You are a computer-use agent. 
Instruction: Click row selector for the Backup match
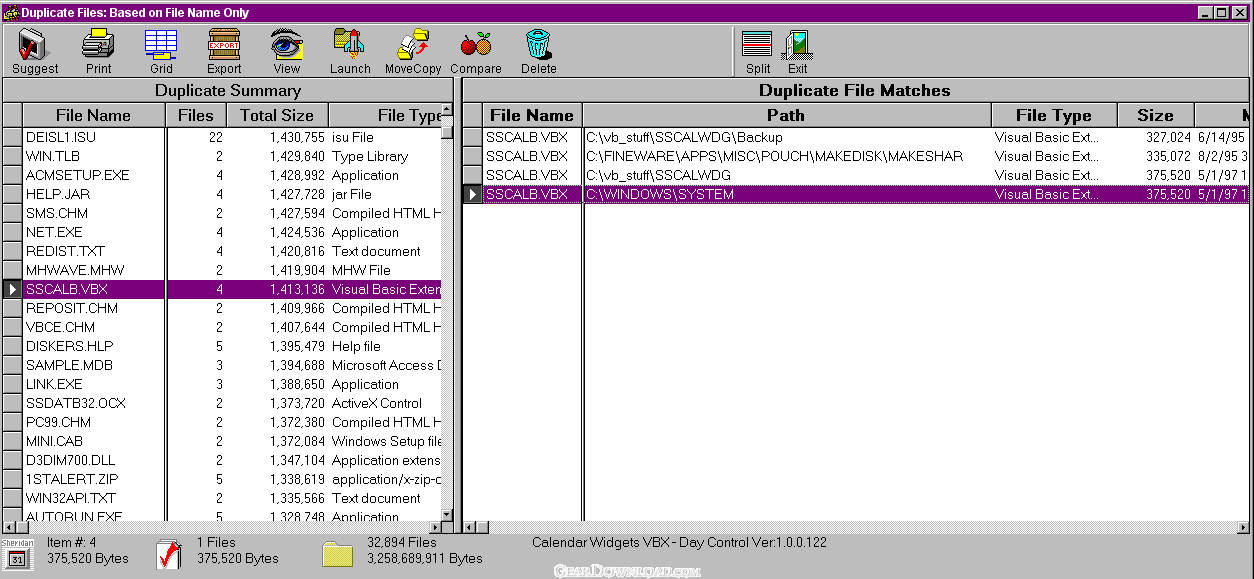pos(472,137)
